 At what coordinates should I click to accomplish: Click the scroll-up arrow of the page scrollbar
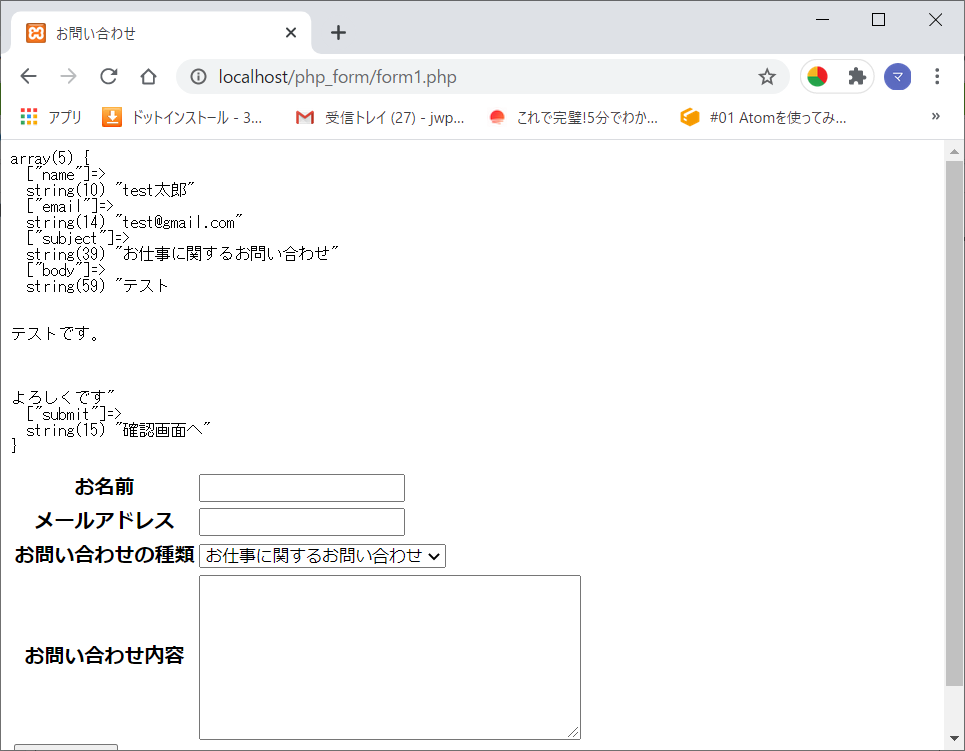954,151
